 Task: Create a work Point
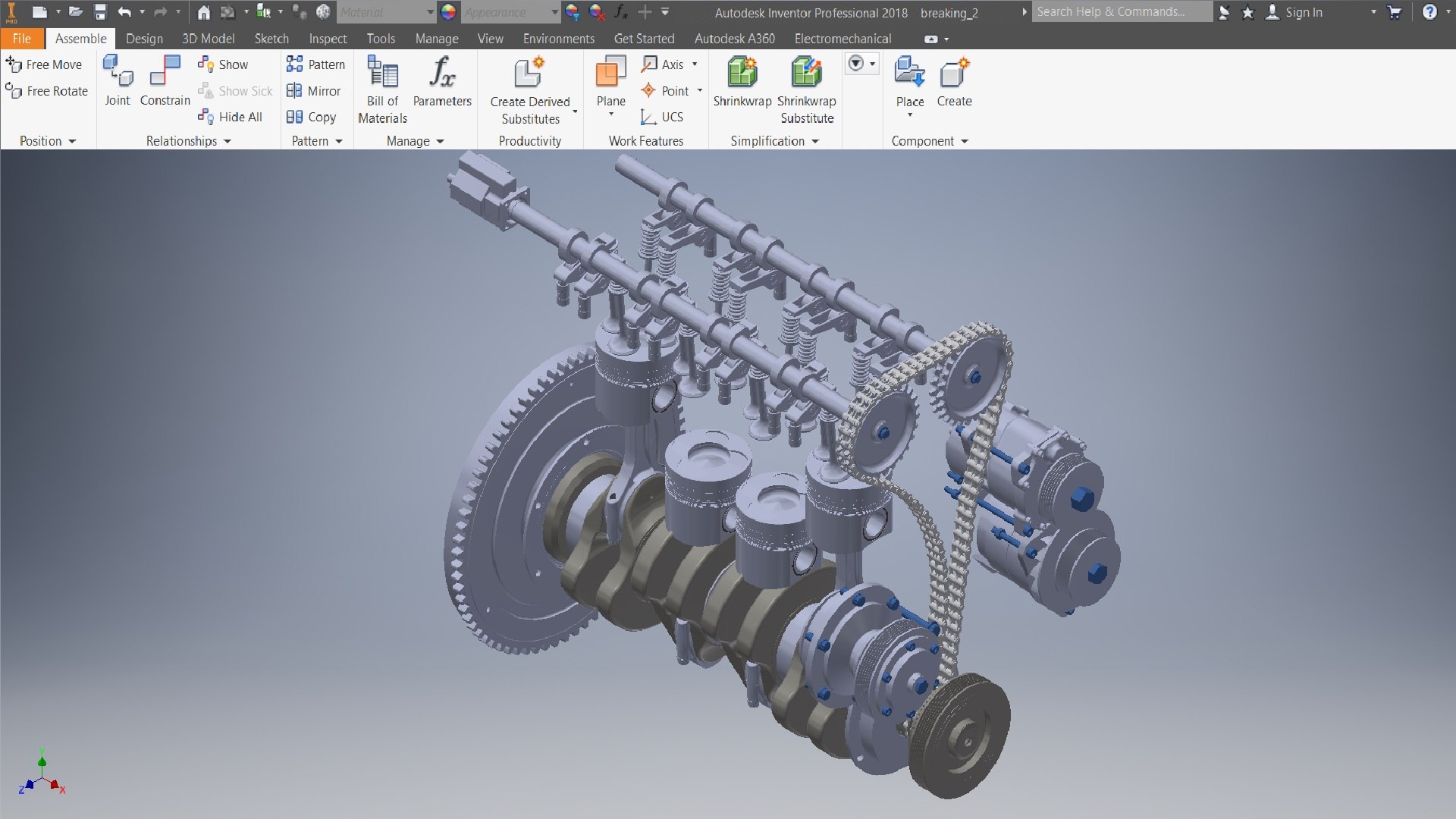(665, 91)
